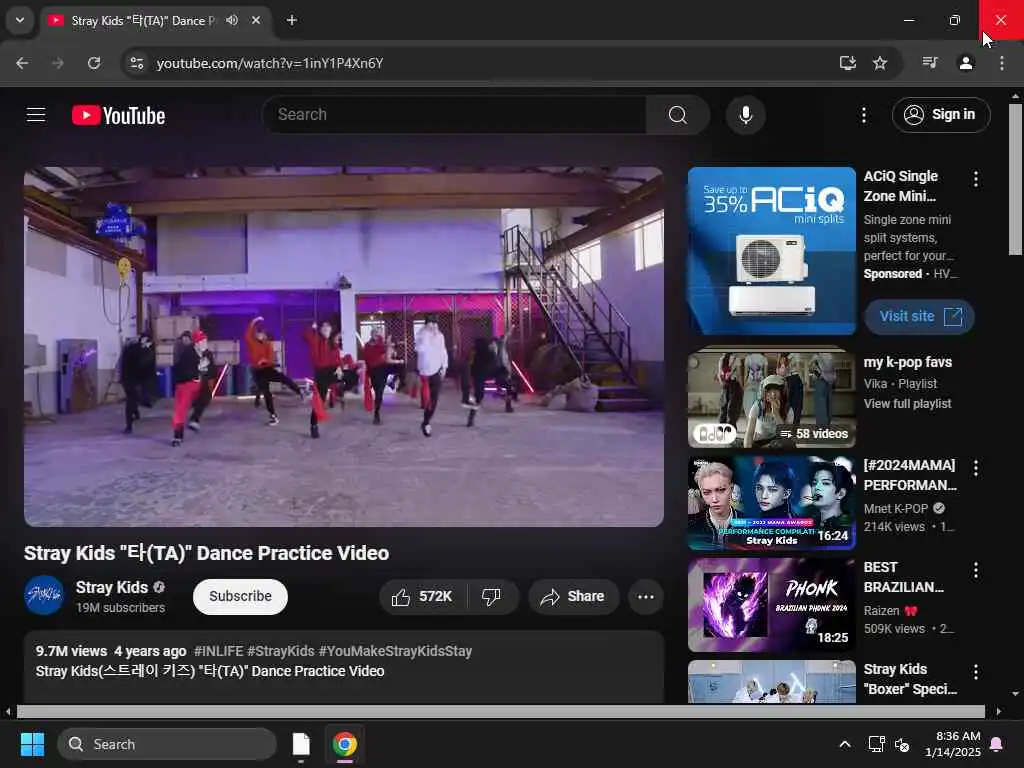Go to YouTube home via logo
This screenshot has height=768, width=1024.
(x=118, y=116)
